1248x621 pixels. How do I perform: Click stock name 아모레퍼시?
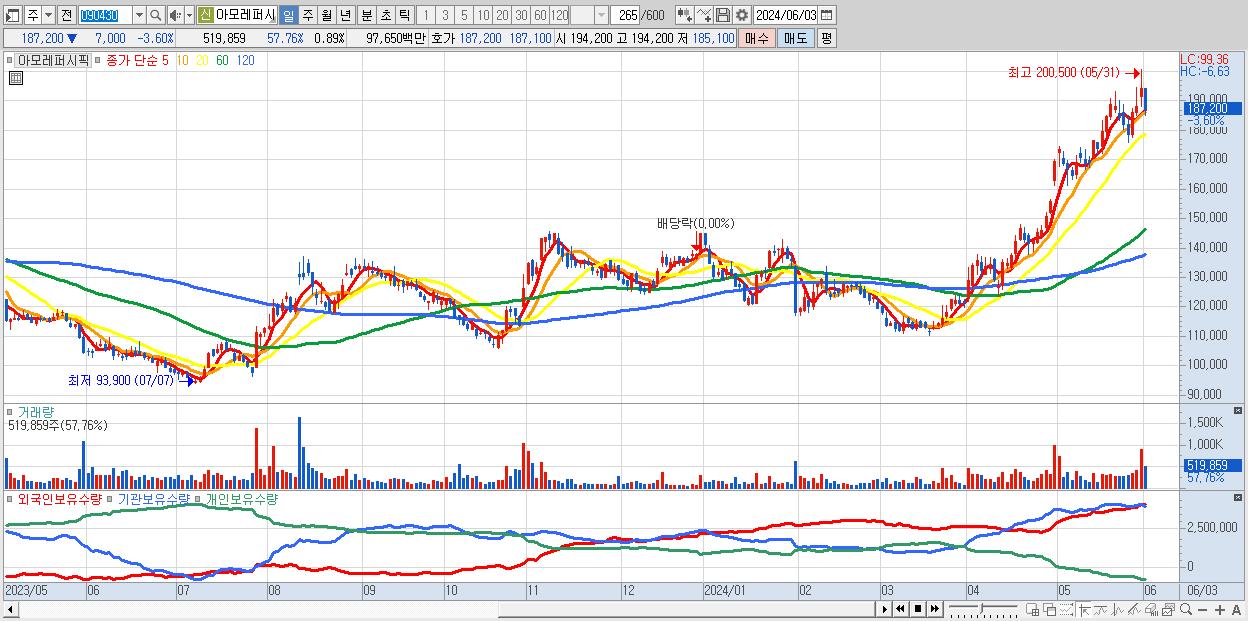tap(245, 15)
